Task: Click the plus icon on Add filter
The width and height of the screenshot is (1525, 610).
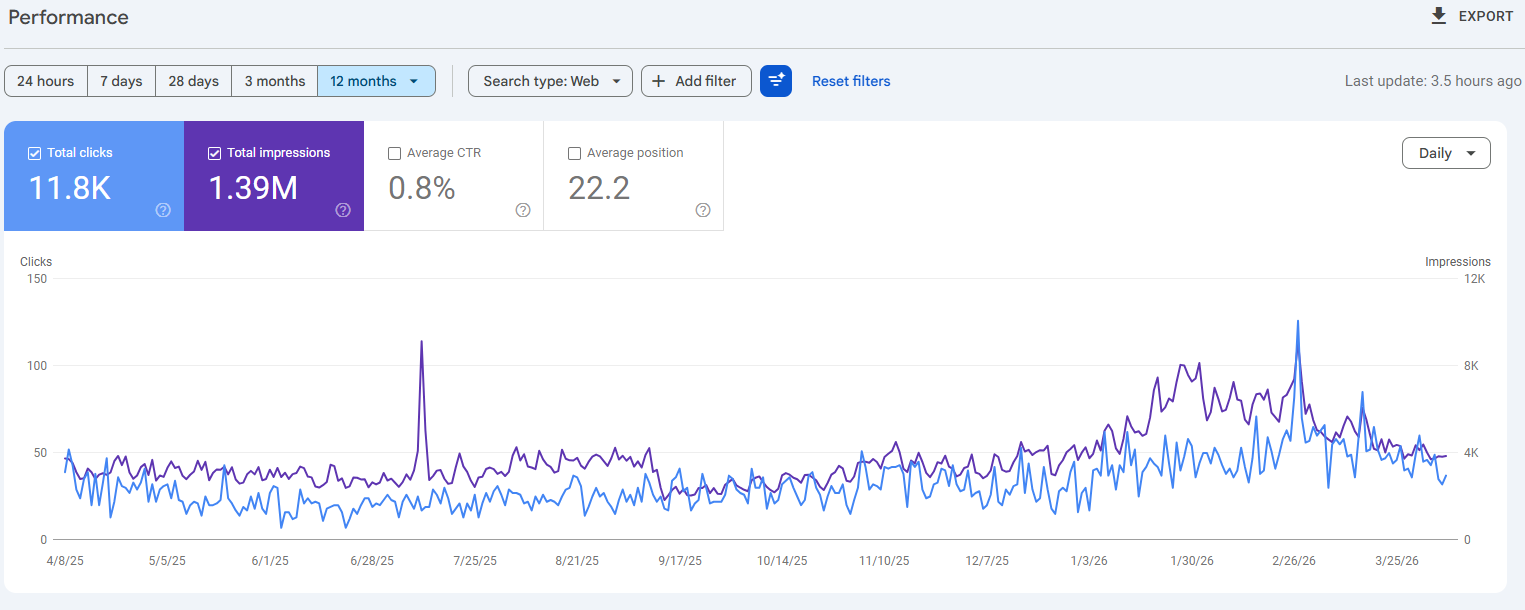Action: tap(659, 81)
